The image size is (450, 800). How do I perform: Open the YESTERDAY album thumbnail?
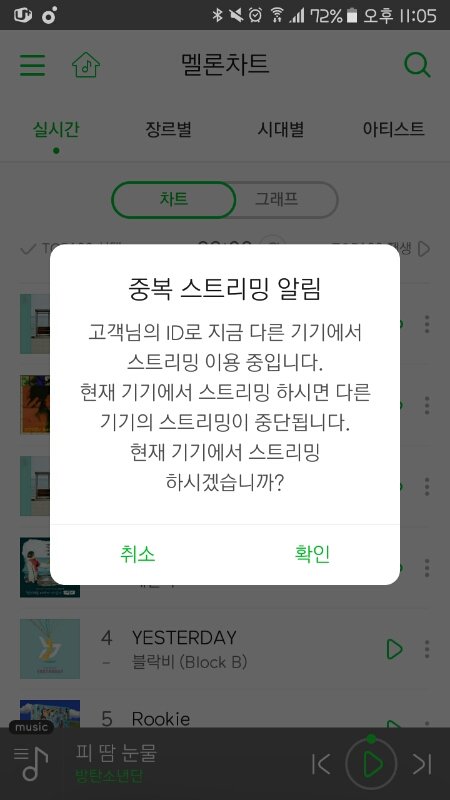pos(50,649)
